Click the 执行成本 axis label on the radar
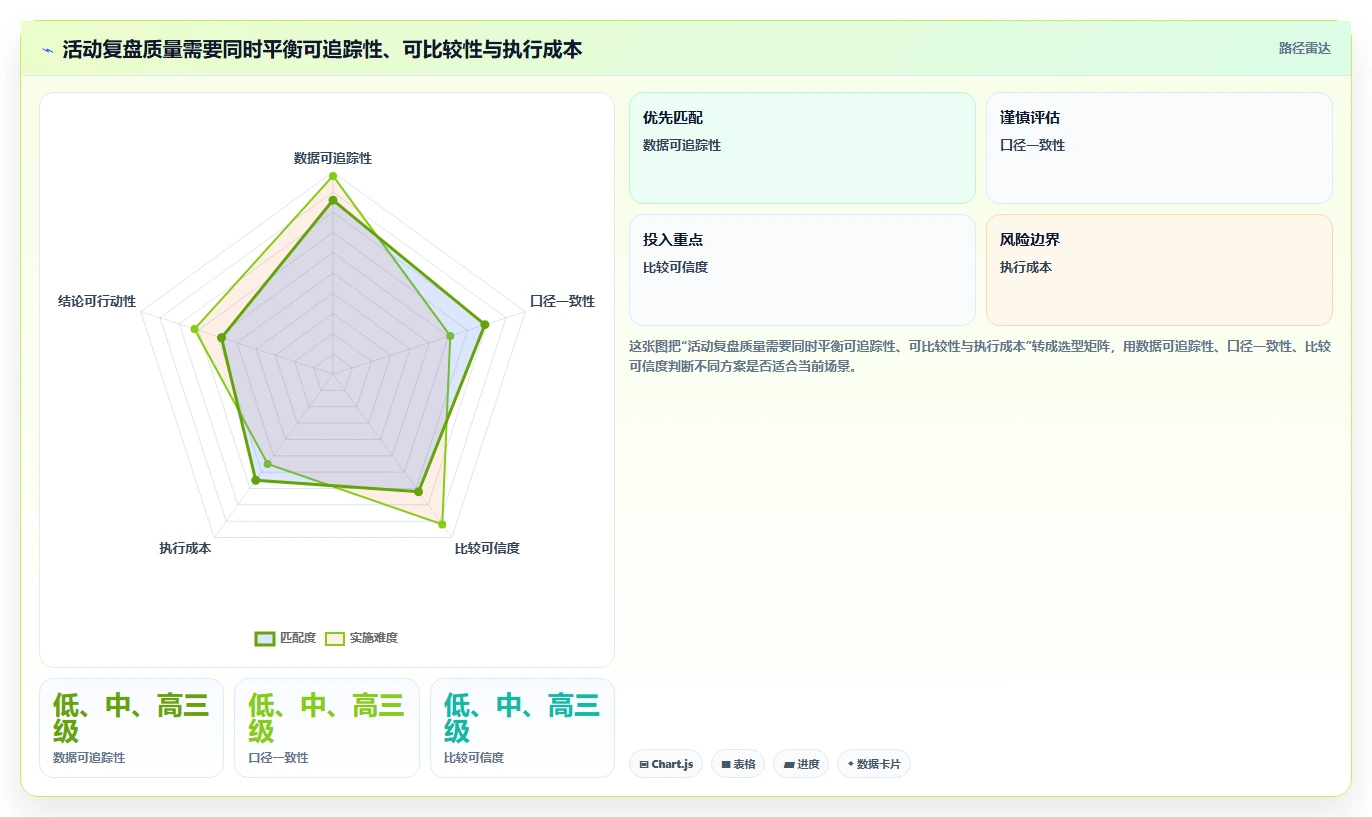The image size is (1372, 817). (x=185, y=548)
